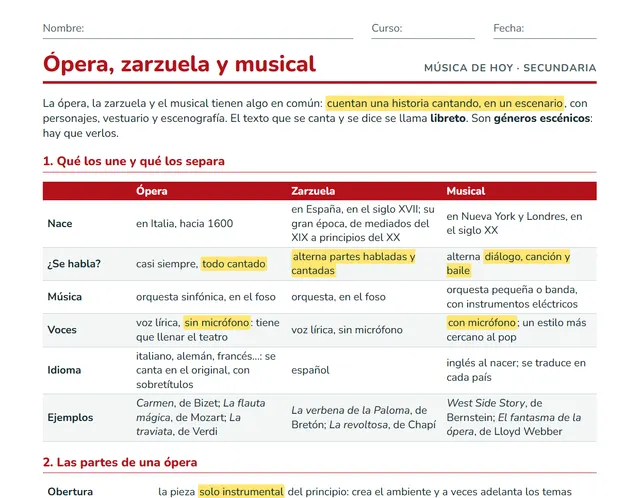Image resolution: width=640 pixels, height=498 pixels.
Task: Click heading '1. Qué los une y qué los separa'
Action: pyautogui.click(x=134, y=161)
